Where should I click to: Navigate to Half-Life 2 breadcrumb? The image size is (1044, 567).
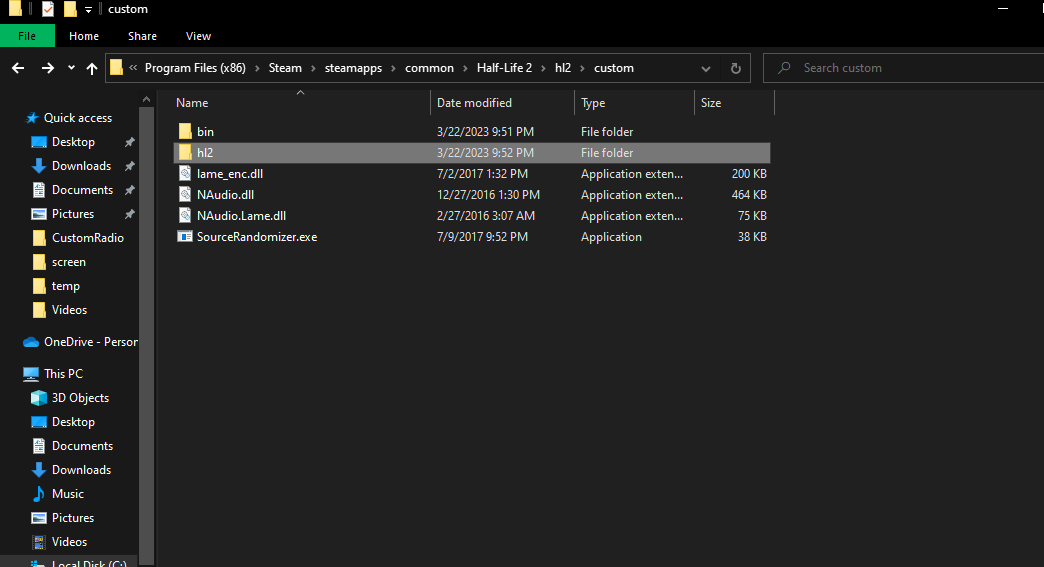pyautogui.click(x=504, y=68)
